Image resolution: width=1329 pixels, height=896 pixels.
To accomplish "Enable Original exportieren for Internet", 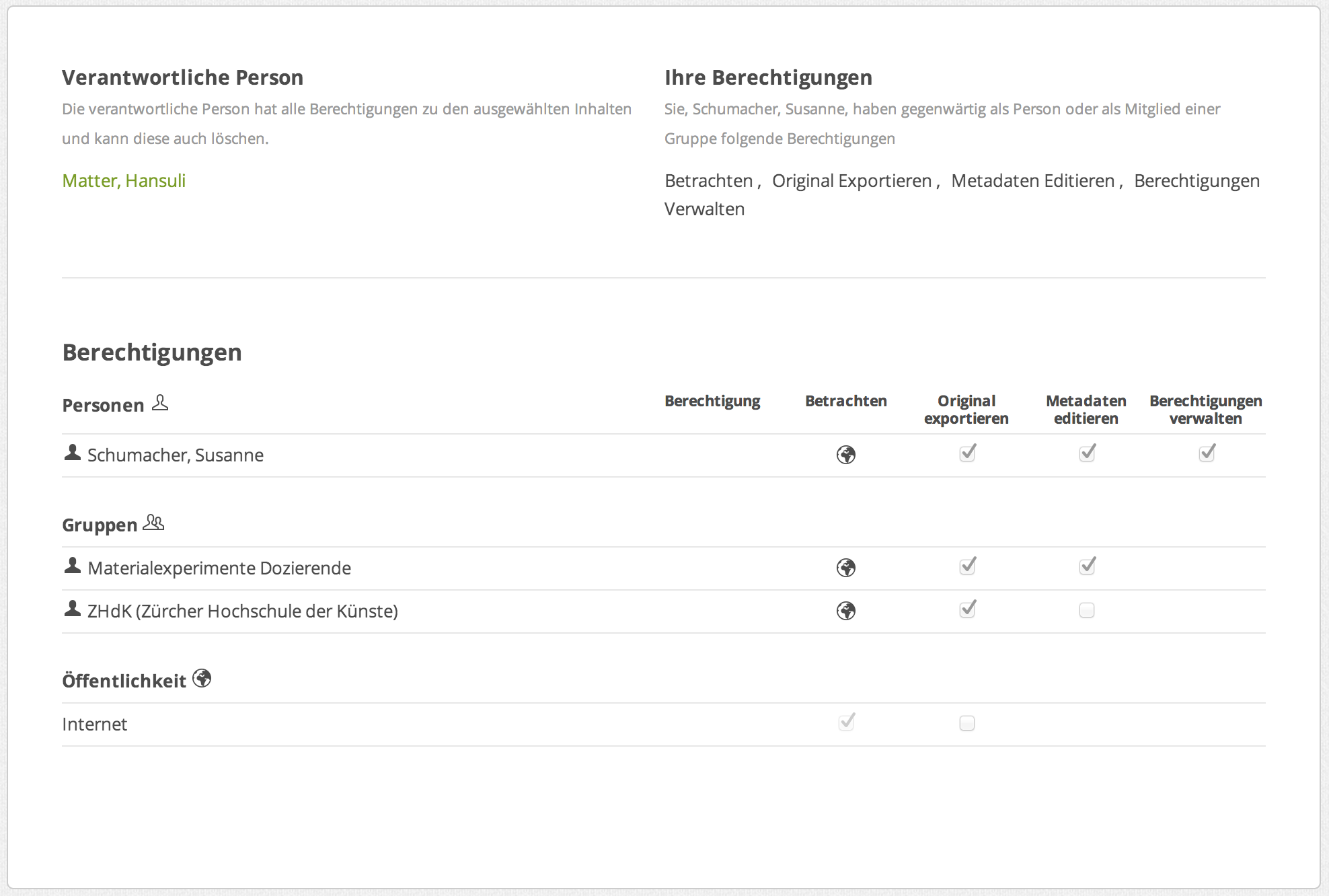I will click(966, 723).
